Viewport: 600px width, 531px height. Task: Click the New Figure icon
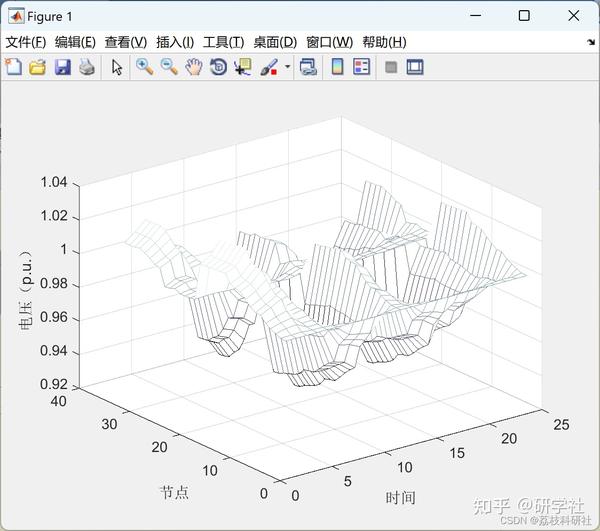14,67
